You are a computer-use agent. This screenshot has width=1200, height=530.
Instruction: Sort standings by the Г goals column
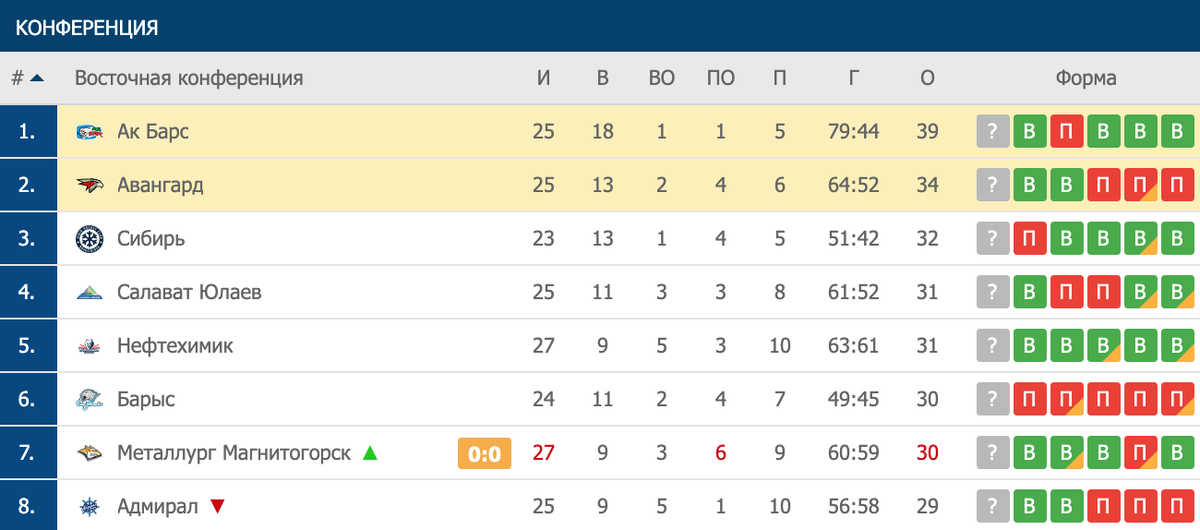tap(854, 78)
